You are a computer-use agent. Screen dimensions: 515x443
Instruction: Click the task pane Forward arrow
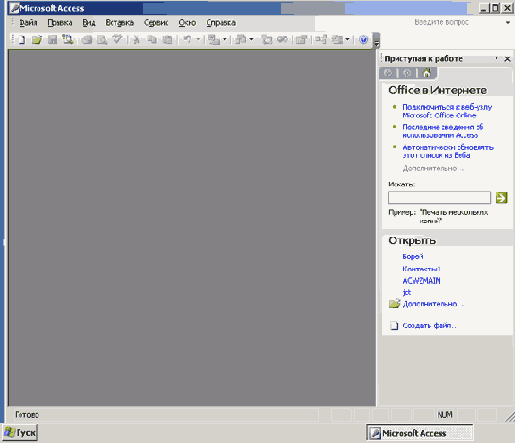click(x=407, y=73)
